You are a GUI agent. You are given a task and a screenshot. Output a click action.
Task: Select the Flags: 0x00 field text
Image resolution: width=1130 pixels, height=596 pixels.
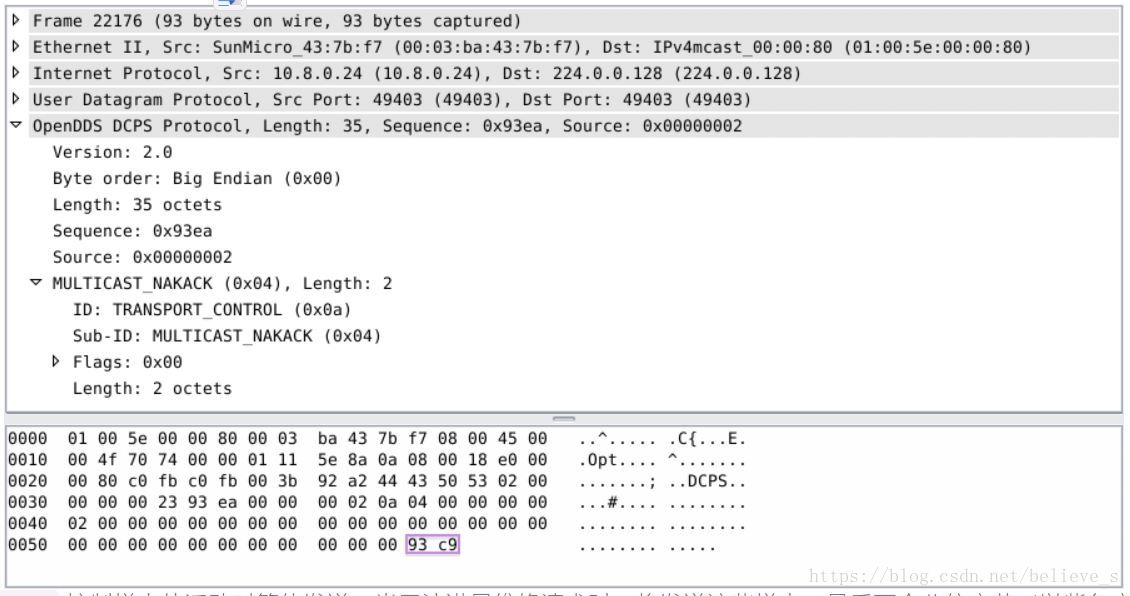click(x=127, y=362)
